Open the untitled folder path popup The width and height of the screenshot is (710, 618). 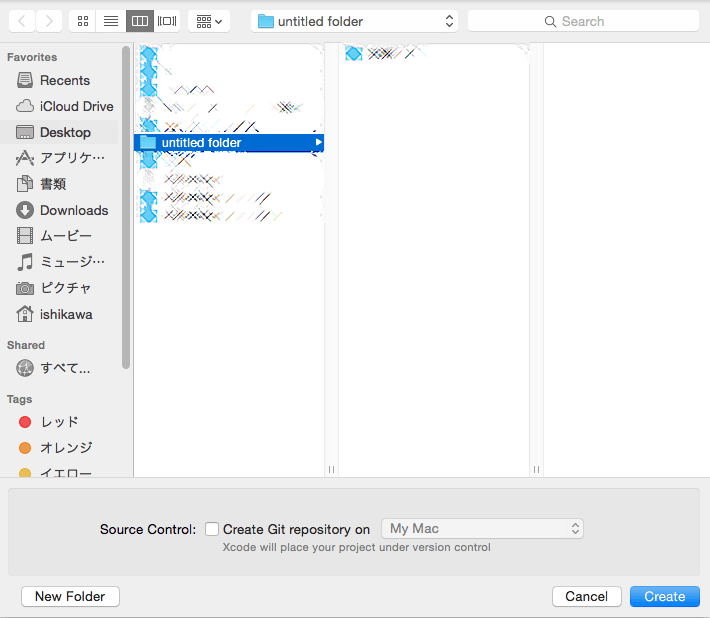pyautogui.click(x=355, y=21)
